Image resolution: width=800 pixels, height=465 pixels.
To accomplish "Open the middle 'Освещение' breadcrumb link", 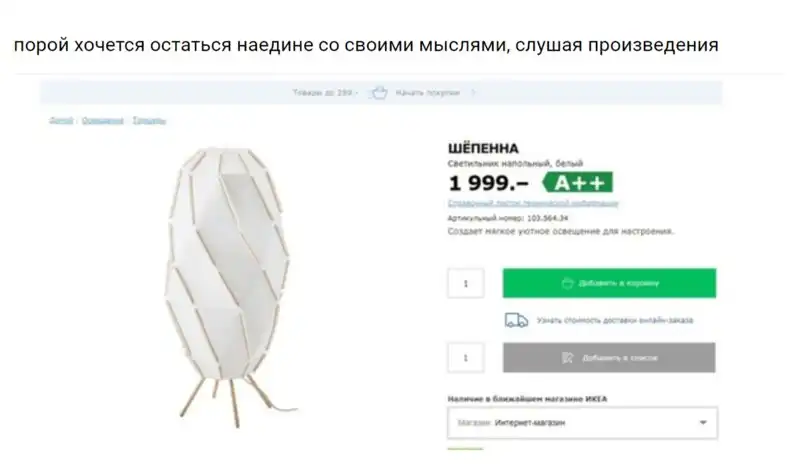I will 103,120.
